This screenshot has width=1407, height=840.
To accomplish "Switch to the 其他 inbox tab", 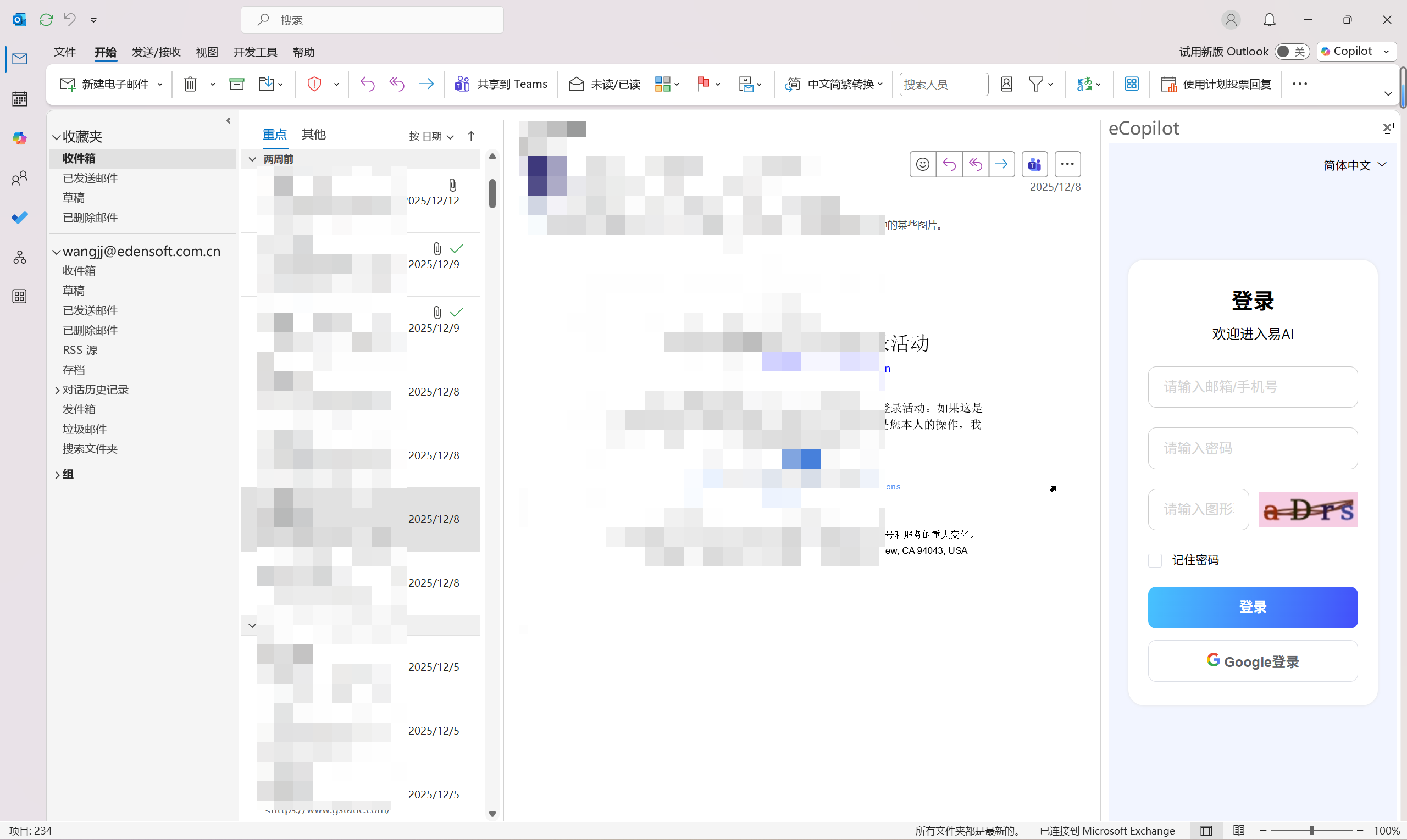I will [314, 134].
